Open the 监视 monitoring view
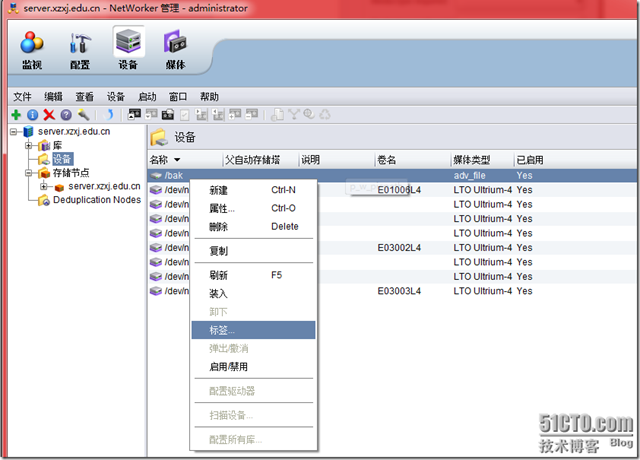 (32, 50)
